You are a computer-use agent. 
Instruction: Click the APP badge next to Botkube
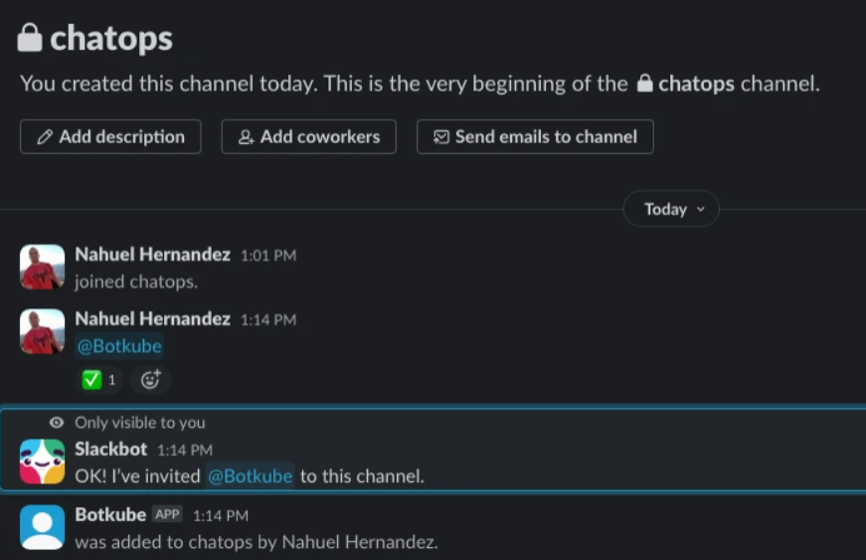tap(166, 515)
